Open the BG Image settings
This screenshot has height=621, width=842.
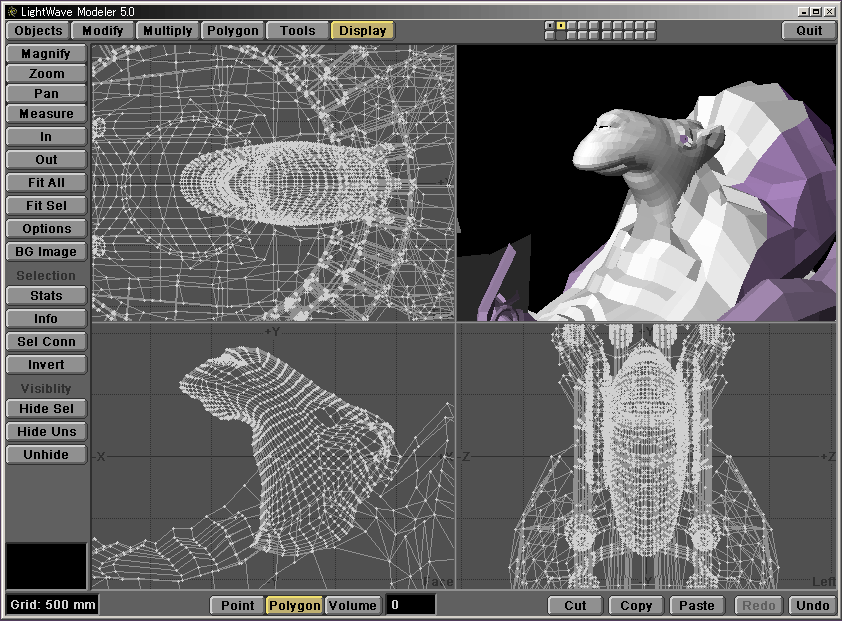pos(46,252)
